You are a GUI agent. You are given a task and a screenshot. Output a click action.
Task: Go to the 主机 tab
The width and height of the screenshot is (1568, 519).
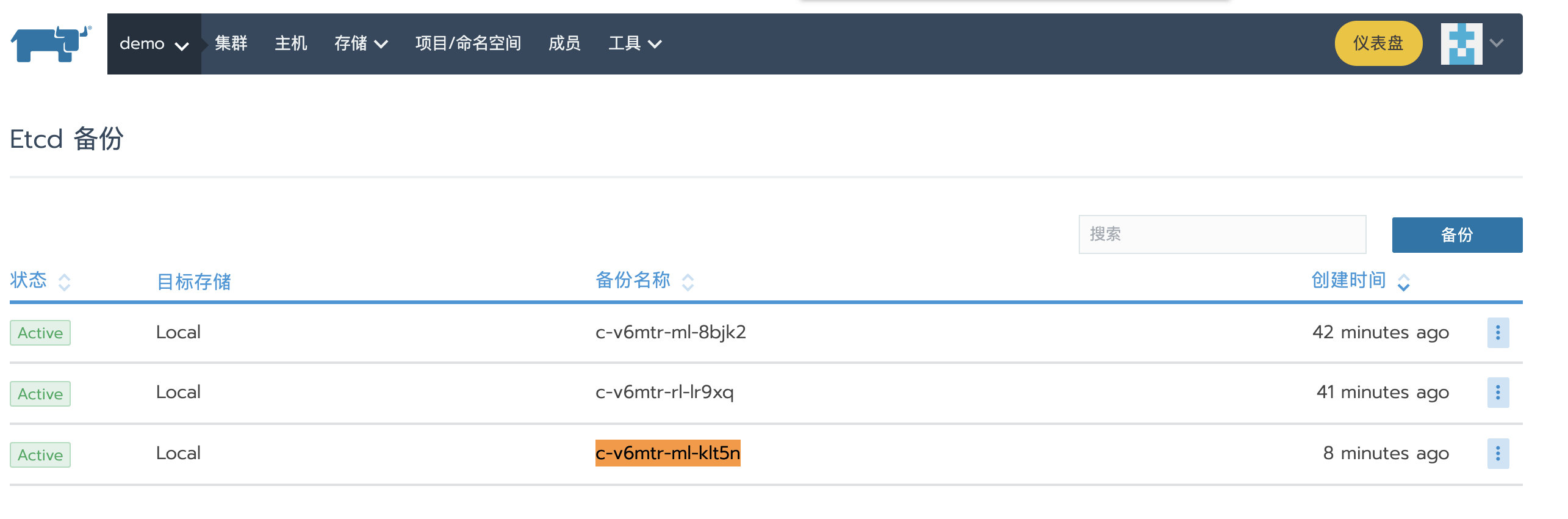(x=291, y=44)
